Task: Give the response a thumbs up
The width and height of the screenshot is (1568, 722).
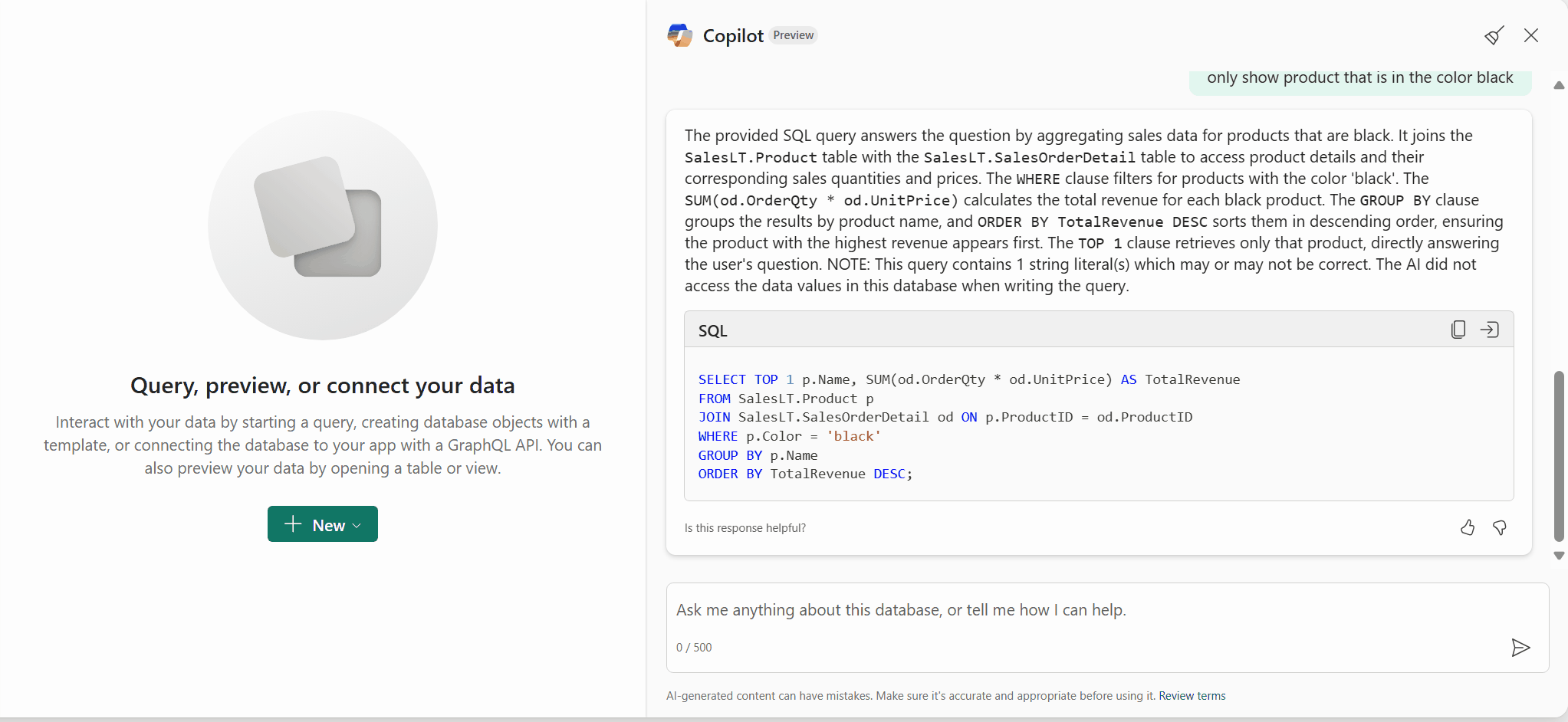Action: point(1468,527)
